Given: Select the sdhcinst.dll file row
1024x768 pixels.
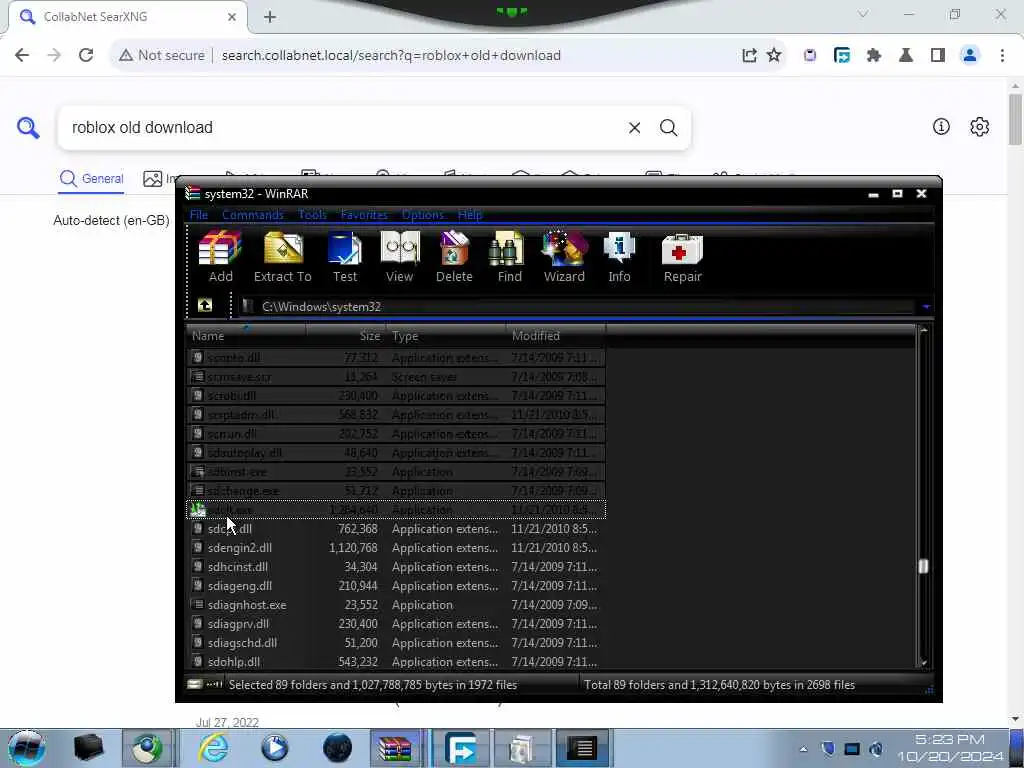Looking at the screenshot, I should [396, 567].
